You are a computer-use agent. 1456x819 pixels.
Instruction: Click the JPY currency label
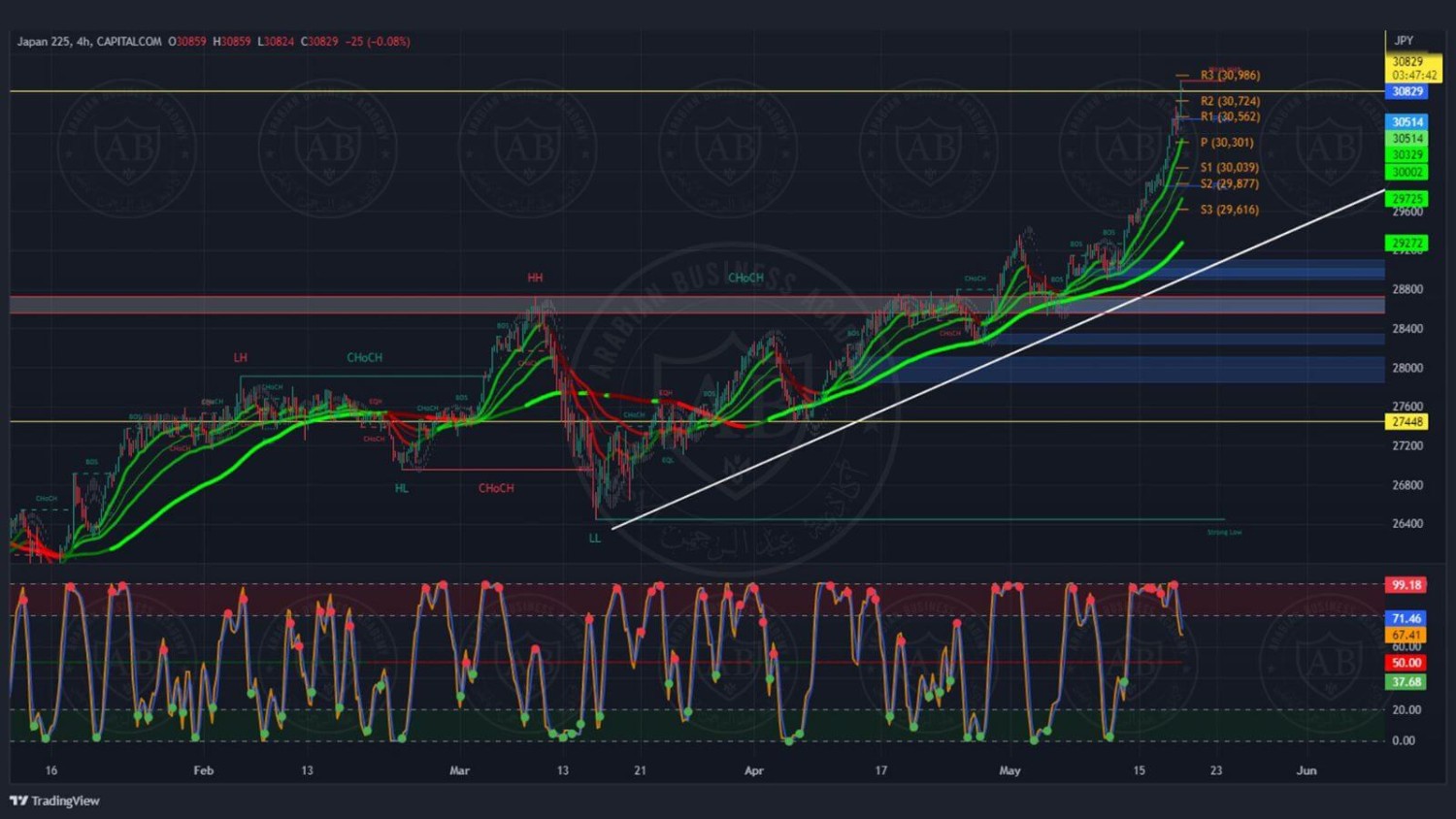[1404, 41]
